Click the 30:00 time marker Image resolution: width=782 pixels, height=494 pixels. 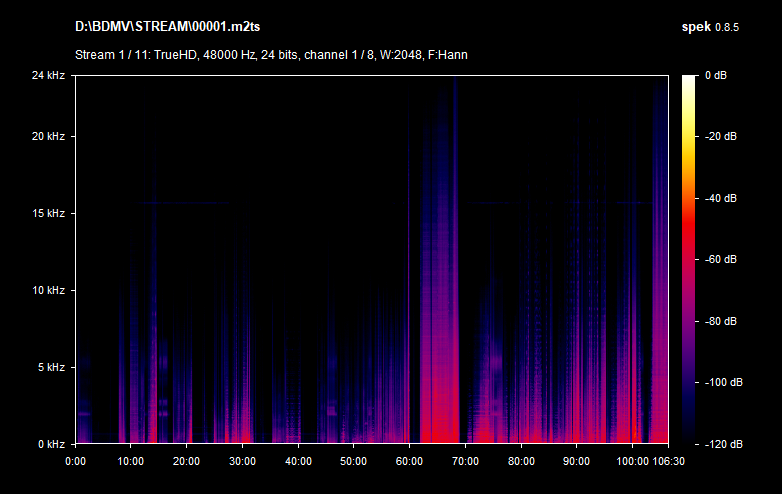(x=241, y=461)
